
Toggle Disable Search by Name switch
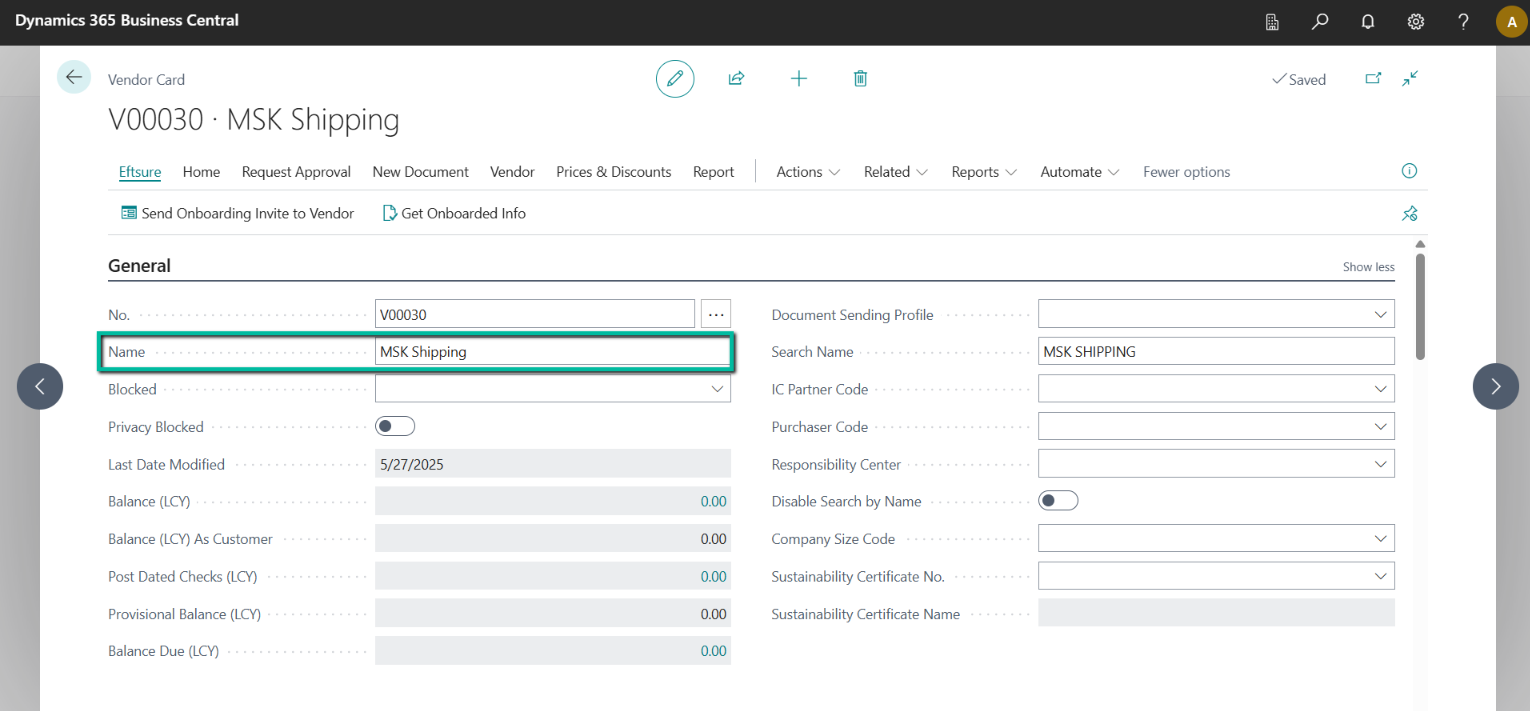(x=1059, y=501)
